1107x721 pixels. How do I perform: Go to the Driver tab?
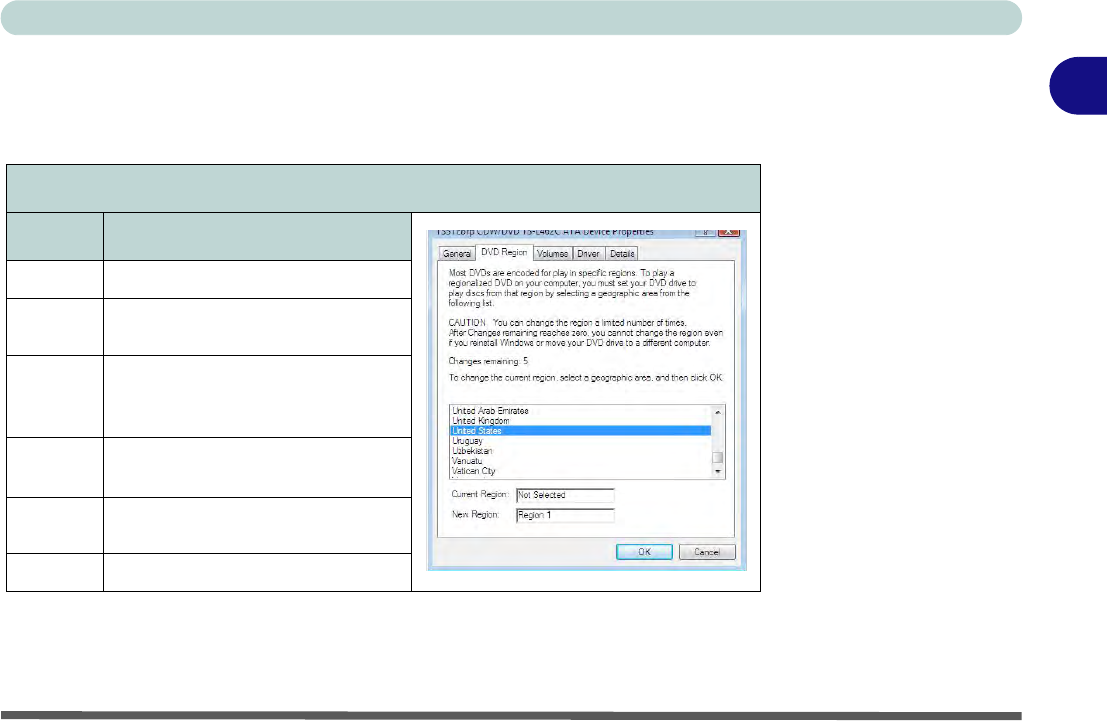588,253
